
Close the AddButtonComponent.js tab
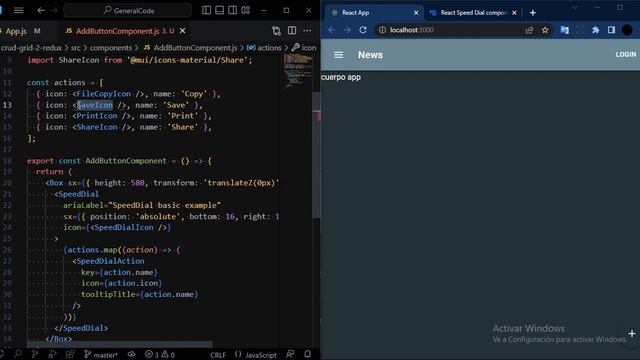(x=183, y=31)
